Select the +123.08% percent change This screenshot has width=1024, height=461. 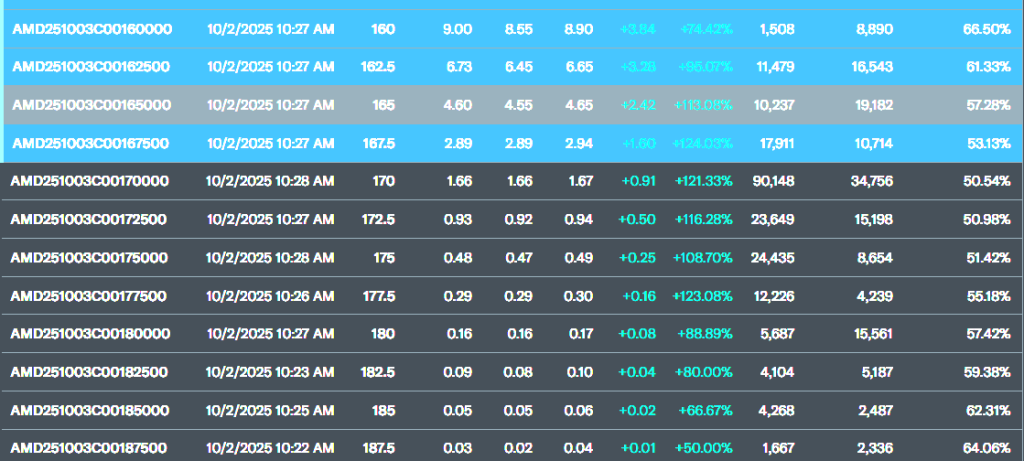[x=703, y=296]
